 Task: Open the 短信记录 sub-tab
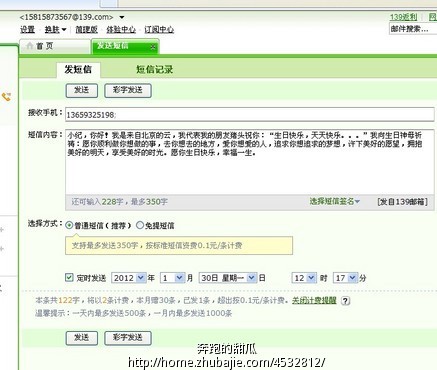coord(154,70)
